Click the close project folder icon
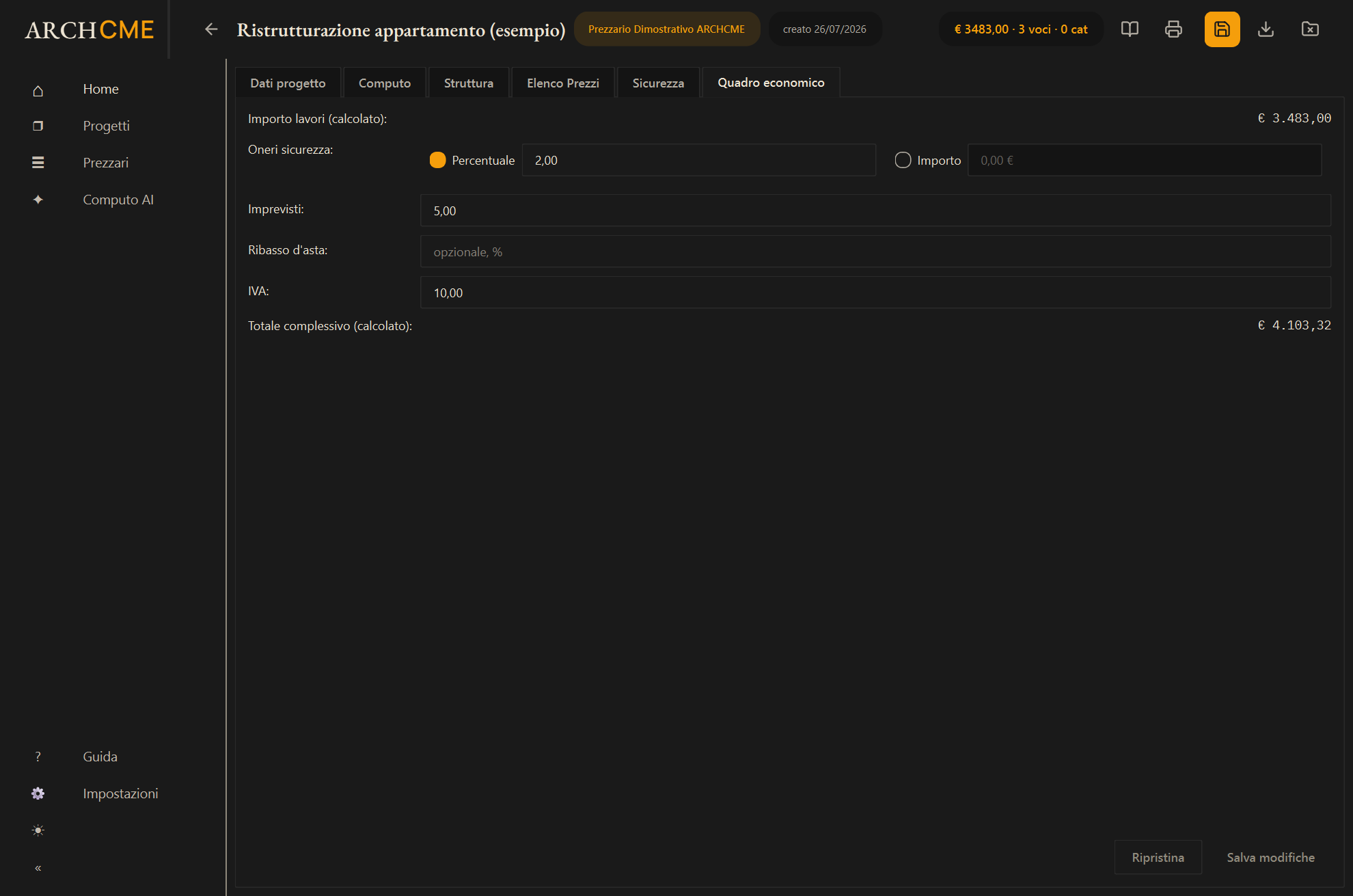The image size is (1353, 896). pos(1310,29)
